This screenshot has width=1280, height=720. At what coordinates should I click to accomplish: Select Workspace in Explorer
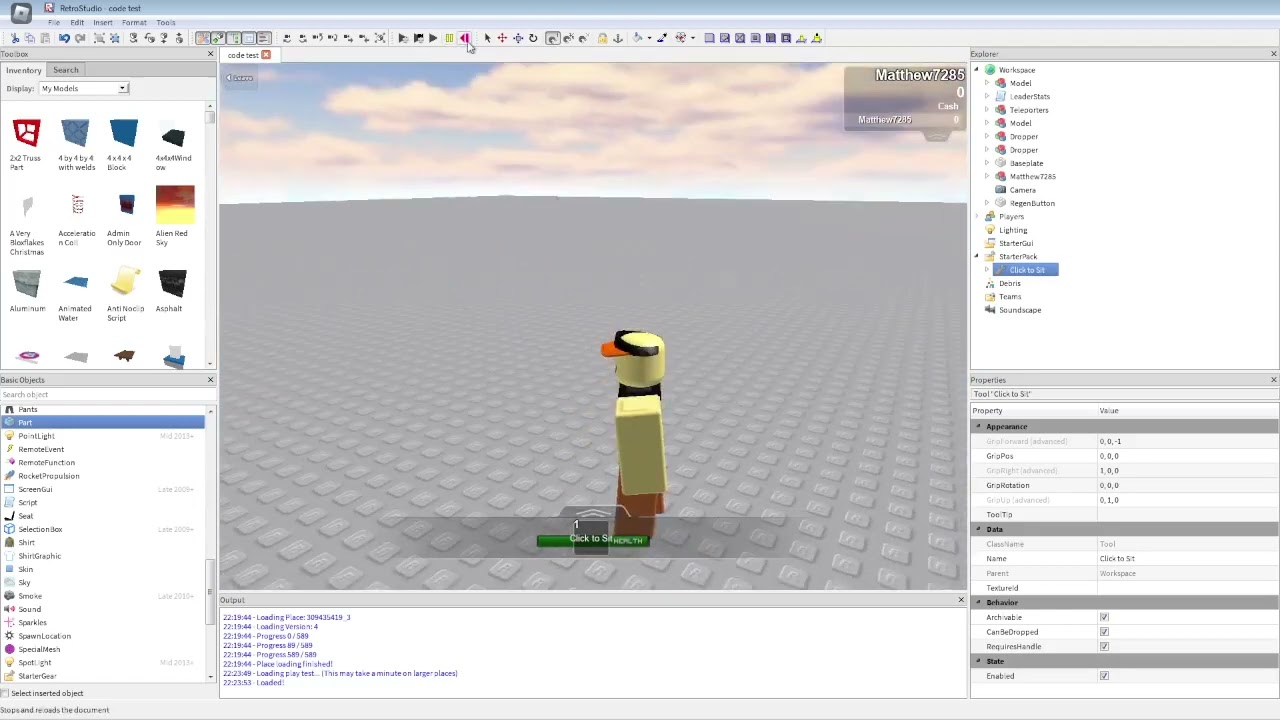(1017, 70)
